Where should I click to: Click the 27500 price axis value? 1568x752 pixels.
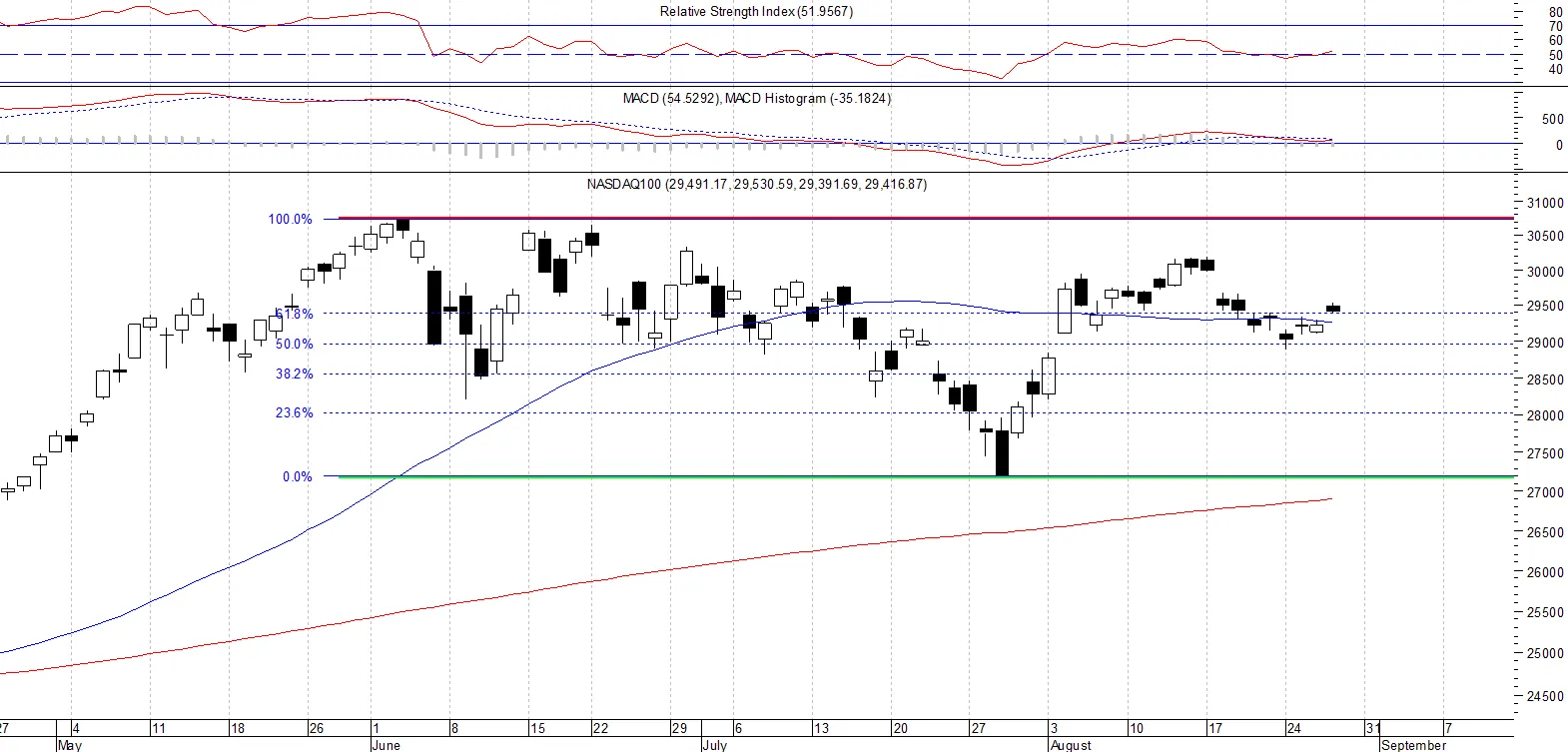pos(1545,453)
